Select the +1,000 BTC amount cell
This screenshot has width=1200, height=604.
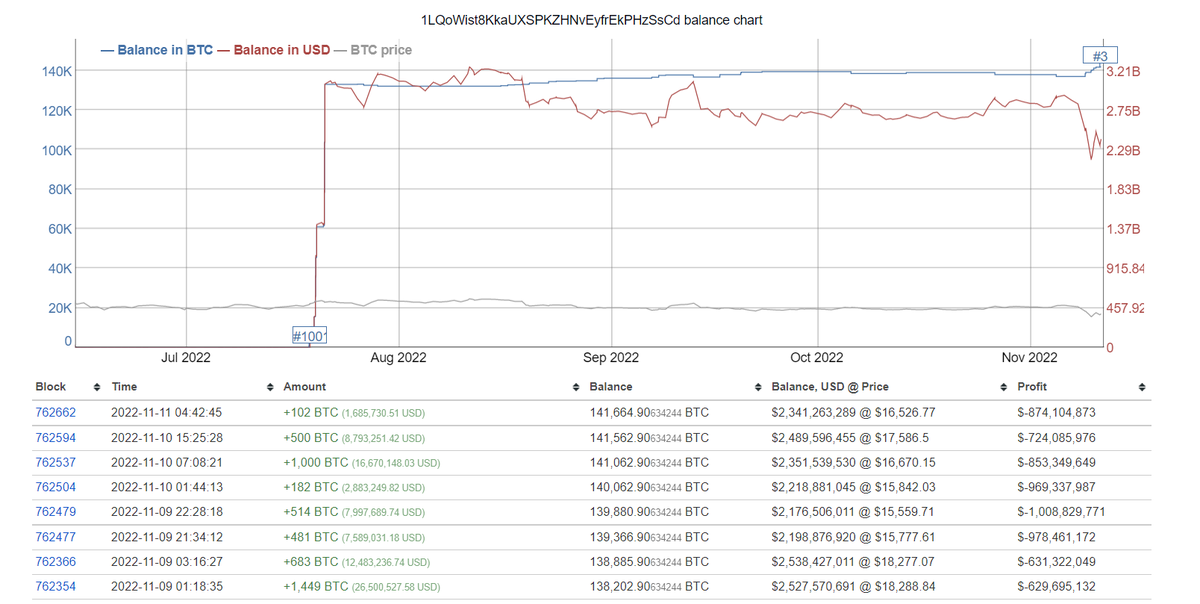click(x=361, y=462)
